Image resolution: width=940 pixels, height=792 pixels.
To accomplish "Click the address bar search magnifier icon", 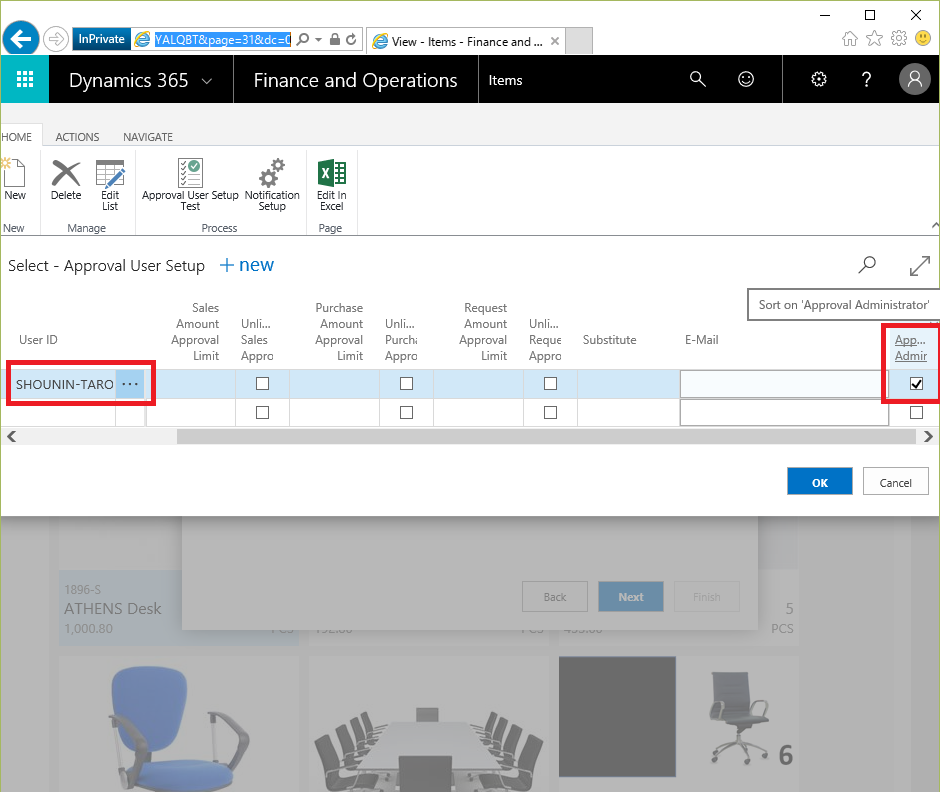I will [303, 40].
